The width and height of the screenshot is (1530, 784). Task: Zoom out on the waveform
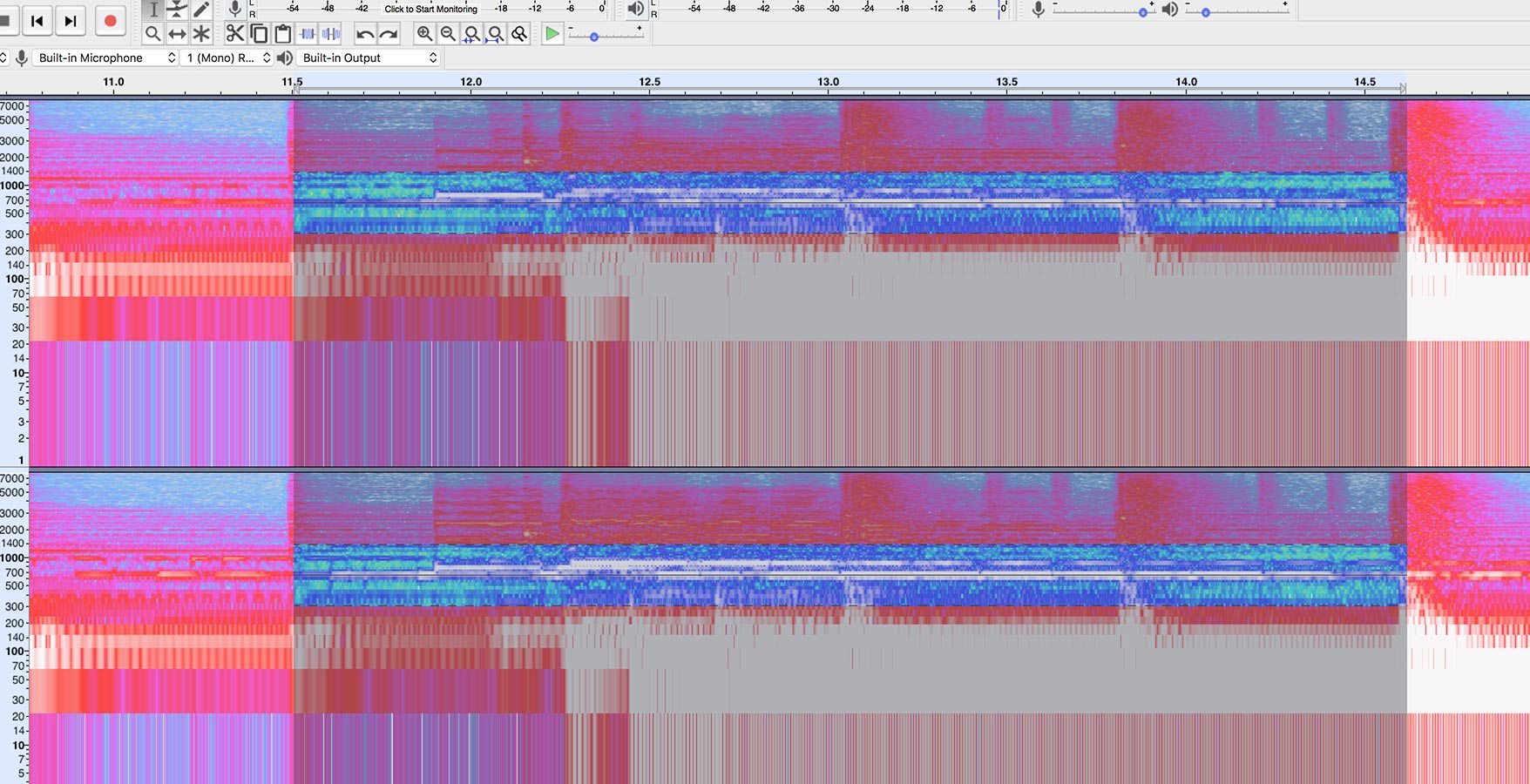(448, 34)
